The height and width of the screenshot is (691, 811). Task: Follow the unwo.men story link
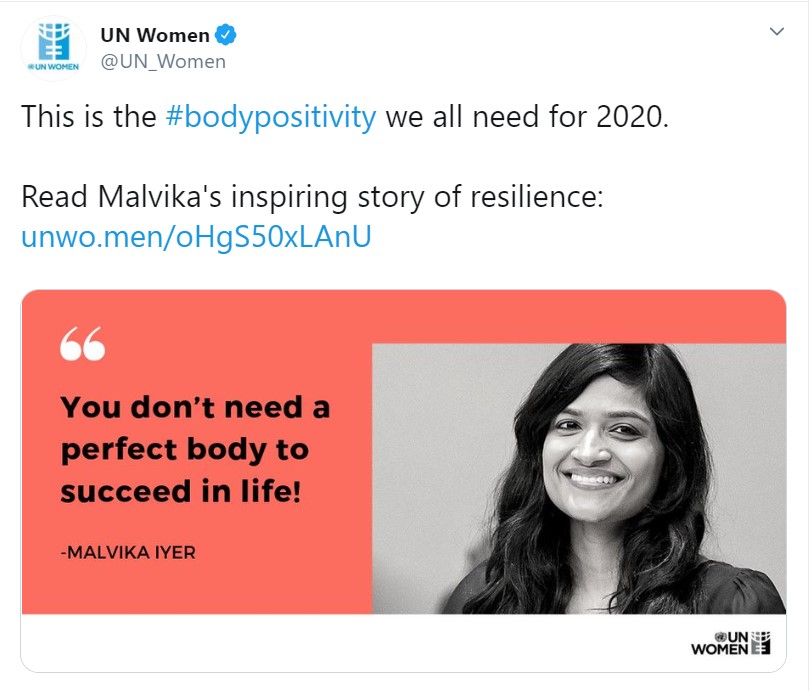(x=196, y=239)
